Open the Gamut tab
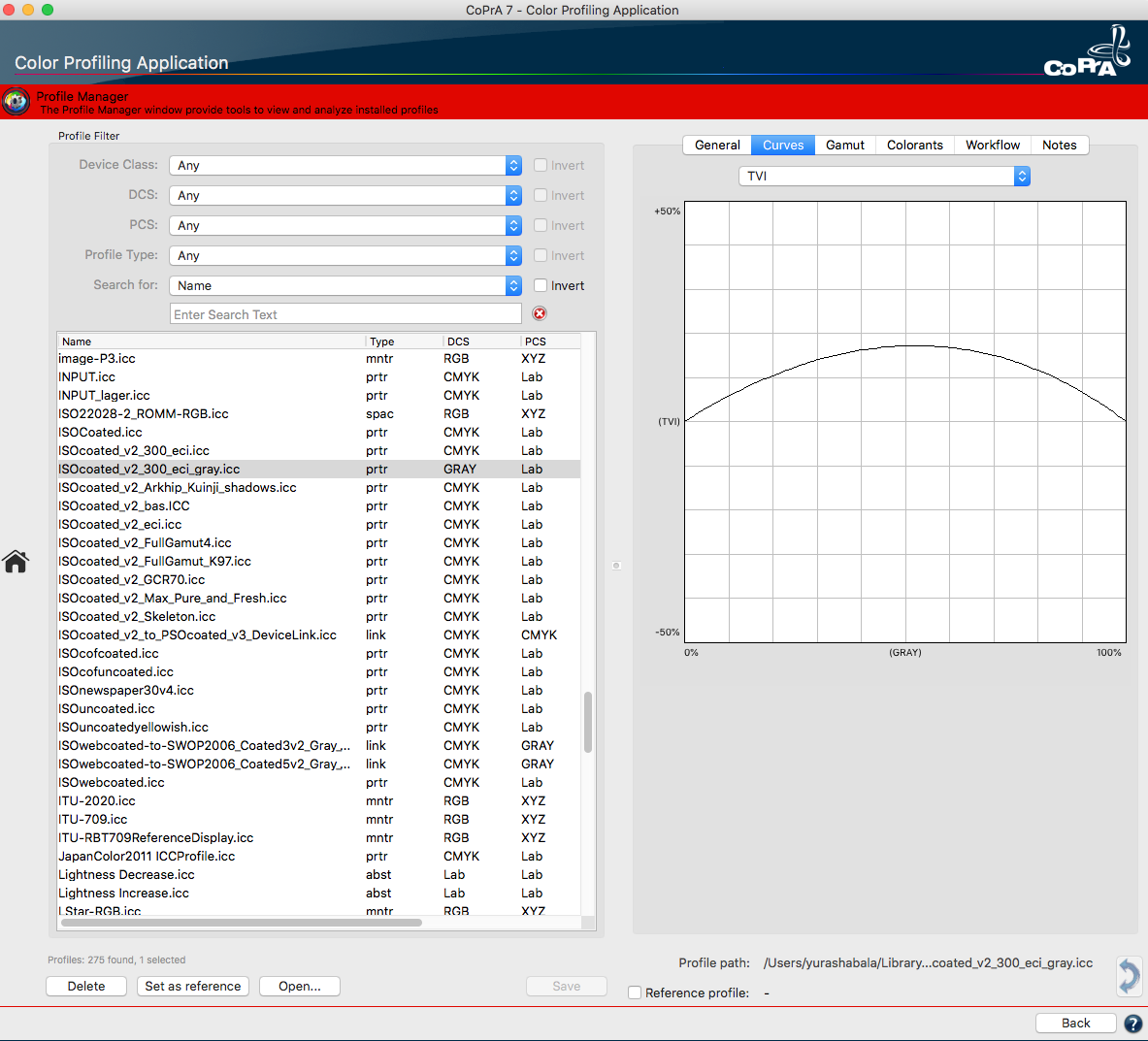The width and height of the screenshot is (1148, 1041). (x=845, y=145)
